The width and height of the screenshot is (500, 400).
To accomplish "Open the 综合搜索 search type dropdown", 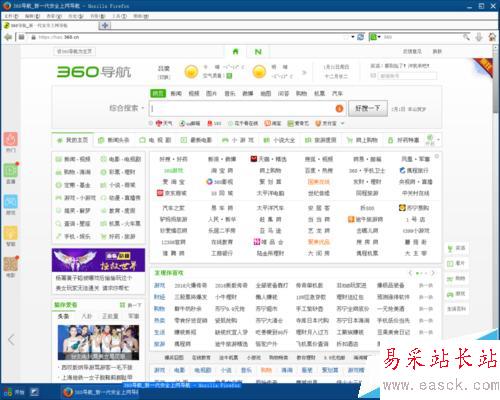I will pyautogui.click(x=126, y=108).
